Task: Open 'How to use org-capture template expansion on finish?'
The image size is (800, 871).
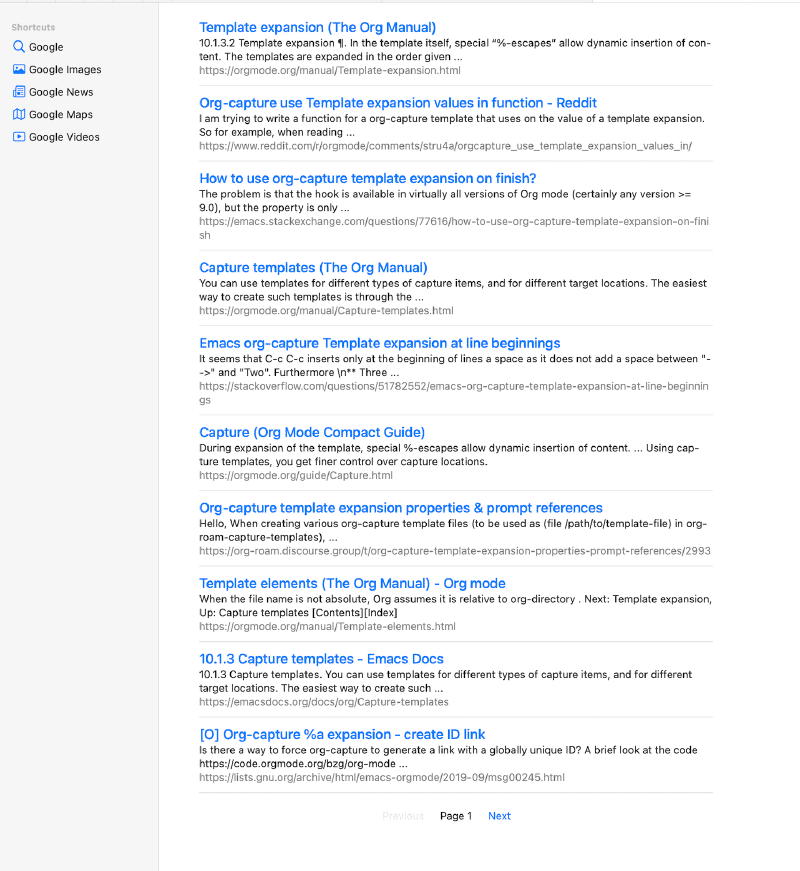Action: click(367, 178)
